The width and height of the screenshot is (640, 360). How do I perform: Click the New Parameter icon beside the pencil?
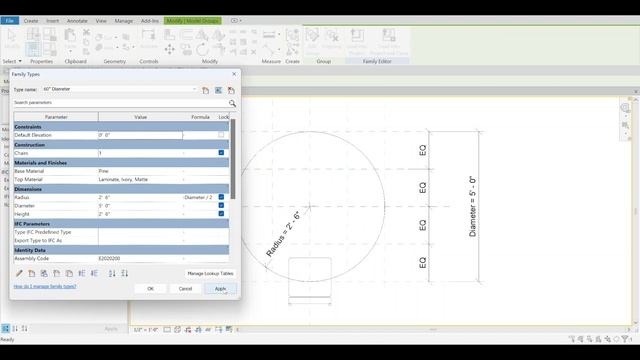(x=32, y=273)
